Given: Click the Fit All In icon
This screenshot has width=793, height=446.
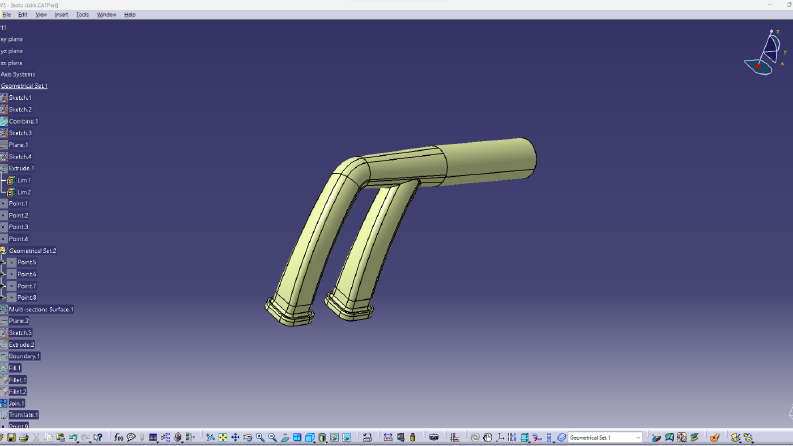Looking at the screenshot, I should click(x=223, y=437).
